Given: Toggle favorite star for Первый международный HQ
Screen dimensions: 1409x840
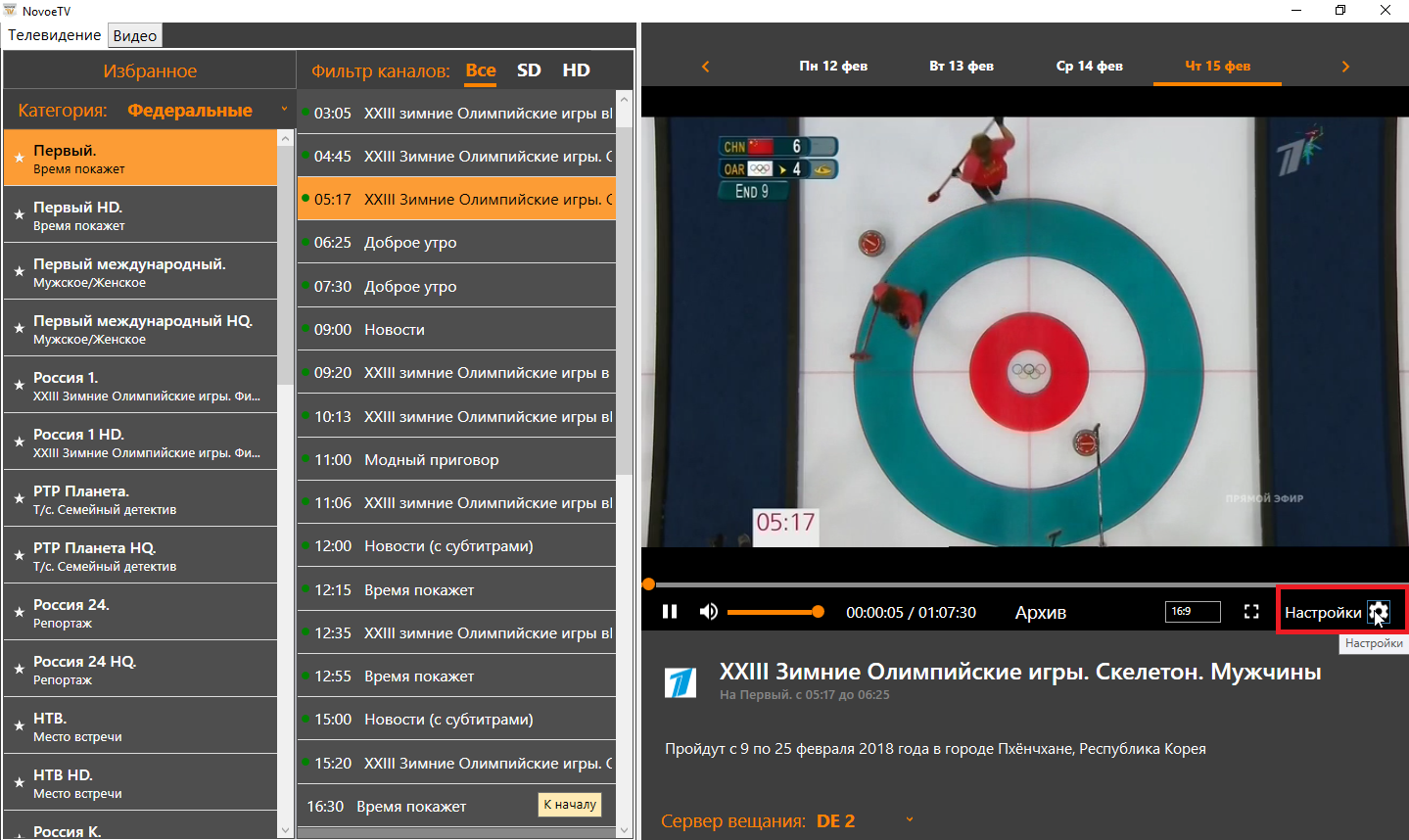Looking at the screenshot, I should pos(19,329).
